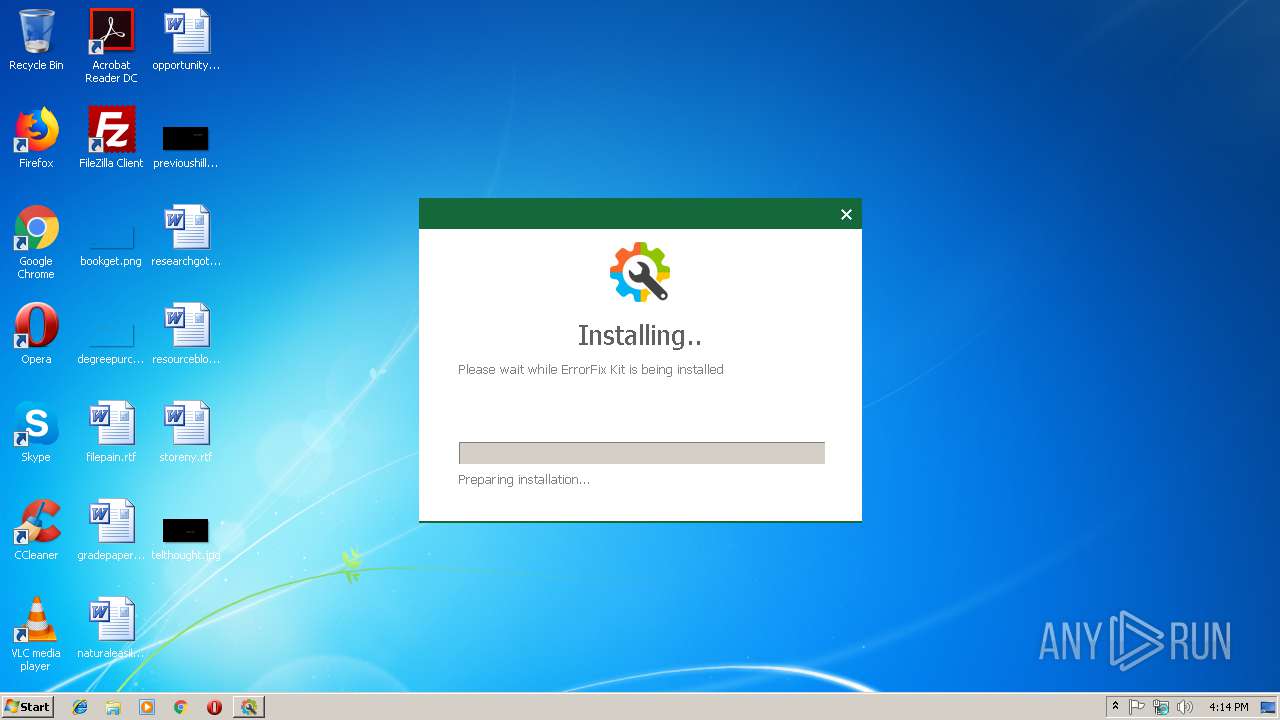Select the 'opportunity...' Word document

pyautogui.click(x=186, y=40)
